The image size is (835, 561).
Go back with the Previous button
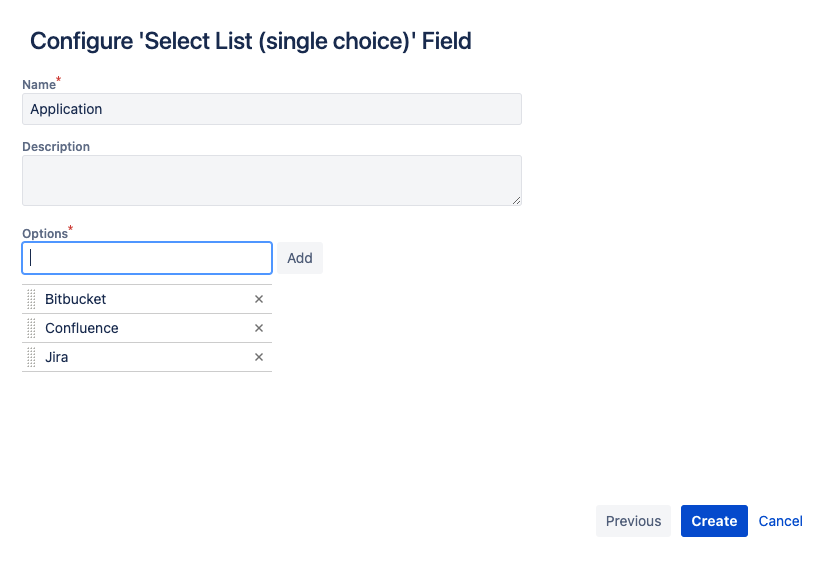(633, 521)
